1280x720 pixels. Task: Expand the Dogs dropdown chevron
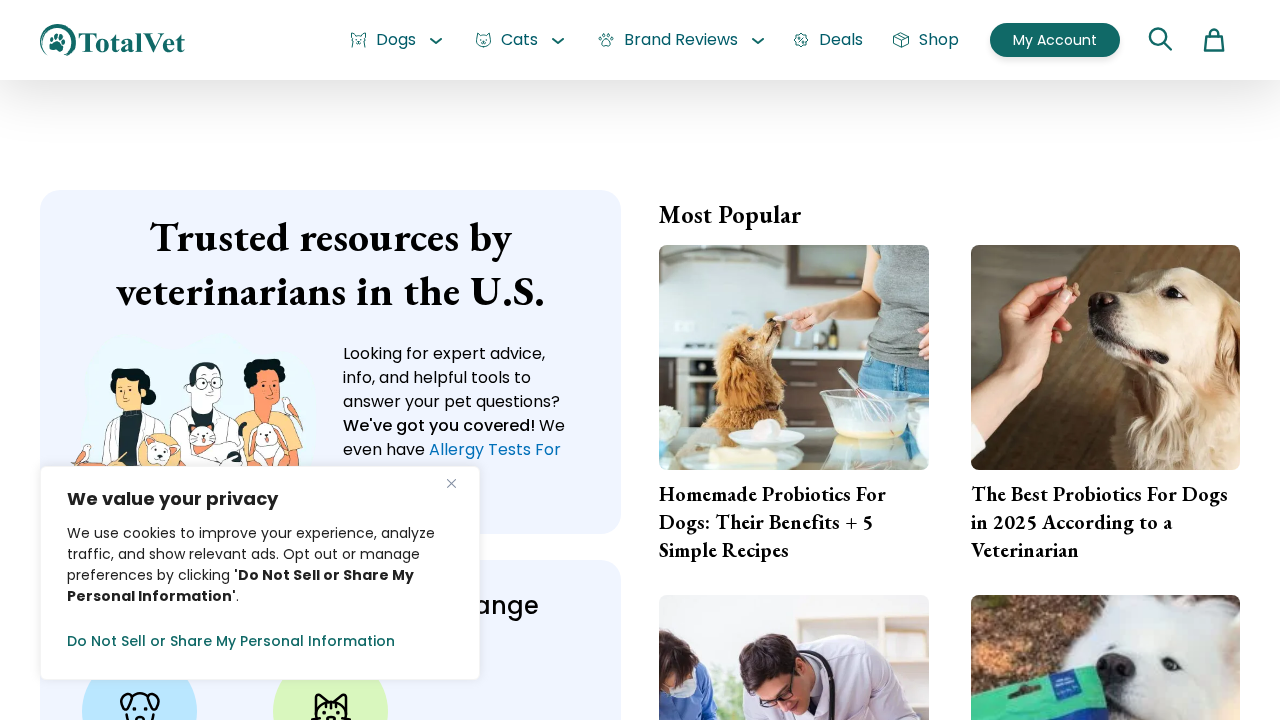[x=436, y=41]
